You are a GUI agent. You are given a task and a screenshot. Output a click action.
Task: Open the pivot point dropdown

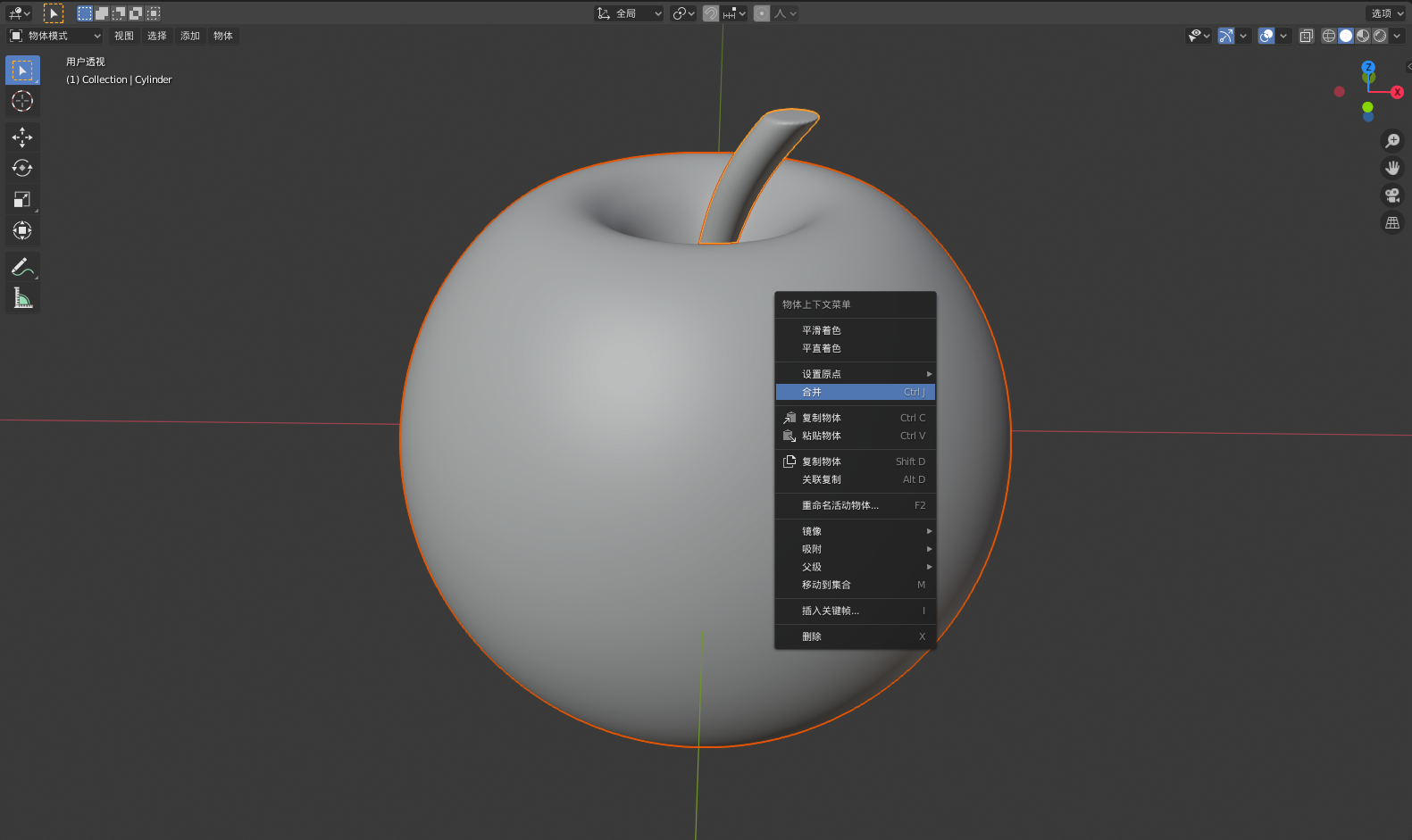684,13
